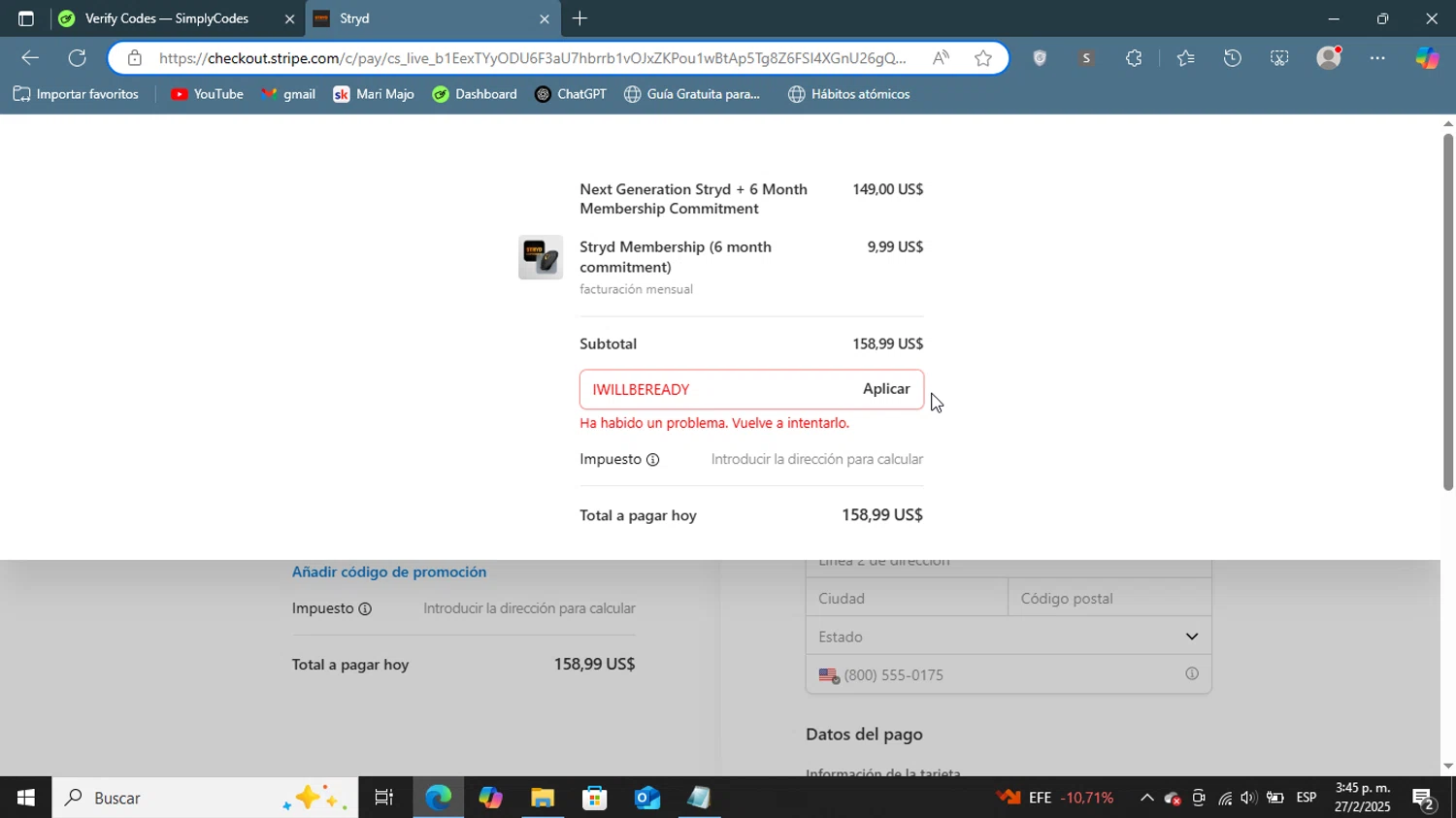This screenshot has width=1456, height=818.
Task: Open the notification center icon
Action: tap(1424, 799)
